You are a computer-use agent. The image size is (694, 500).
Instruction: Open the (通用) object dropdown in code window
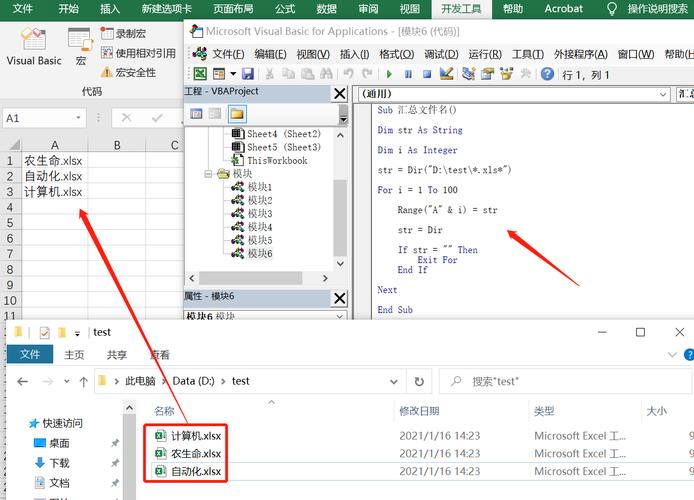click(x=663, y=94)
